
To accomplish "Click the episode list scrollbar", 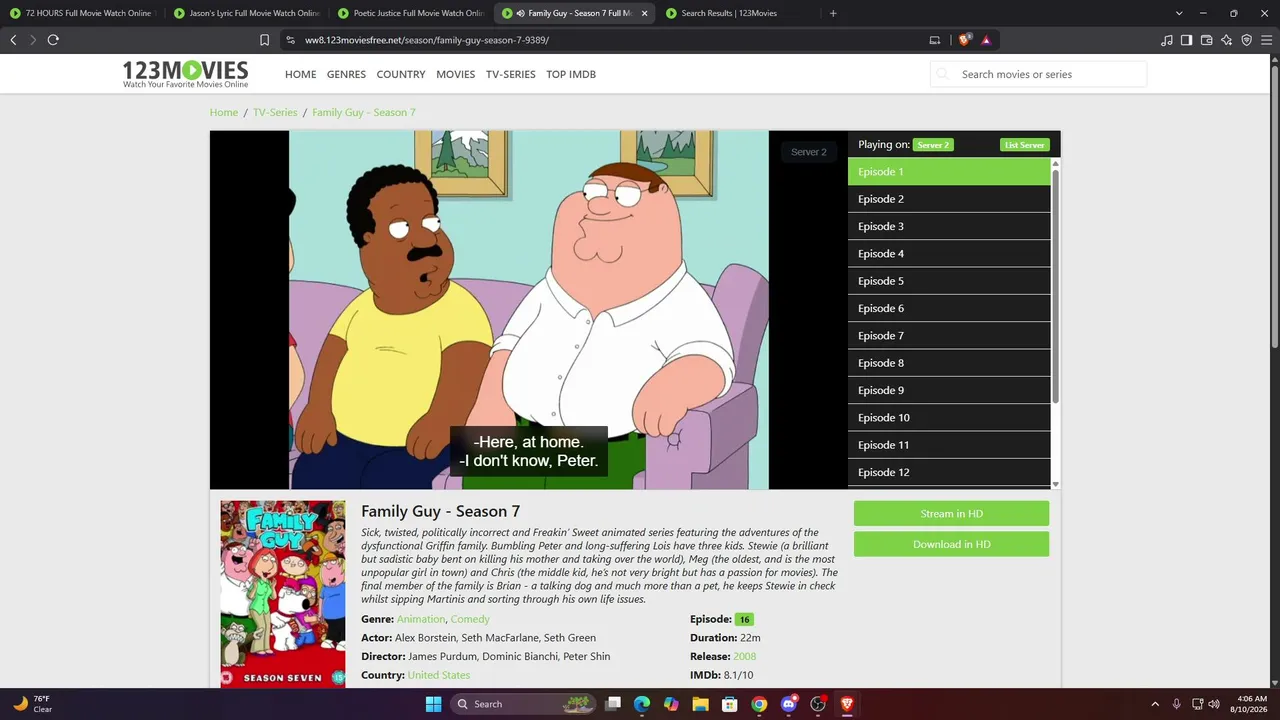I will pos(1055,285).
